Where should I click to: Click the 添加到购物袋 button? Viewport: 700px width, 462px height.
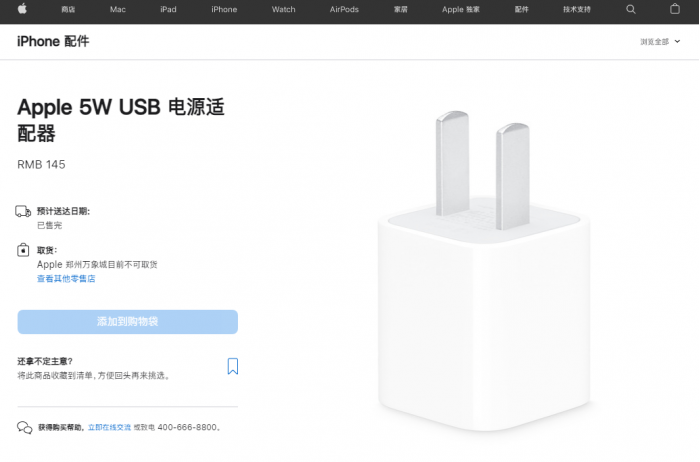(128, 322)
